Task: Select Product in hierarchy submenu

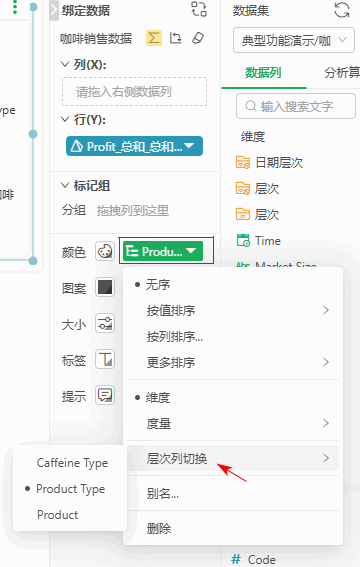Action: point(57,515)
